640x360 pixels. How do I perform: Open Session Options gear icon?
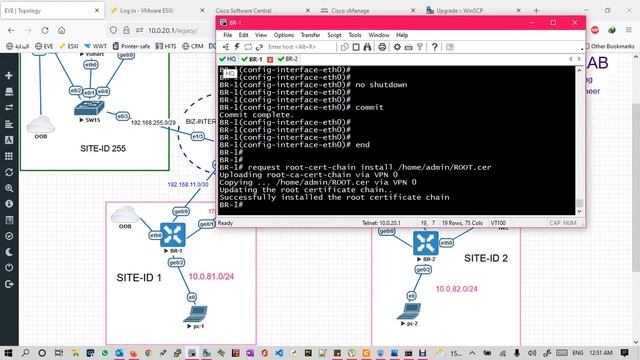[x=397, y=47]
